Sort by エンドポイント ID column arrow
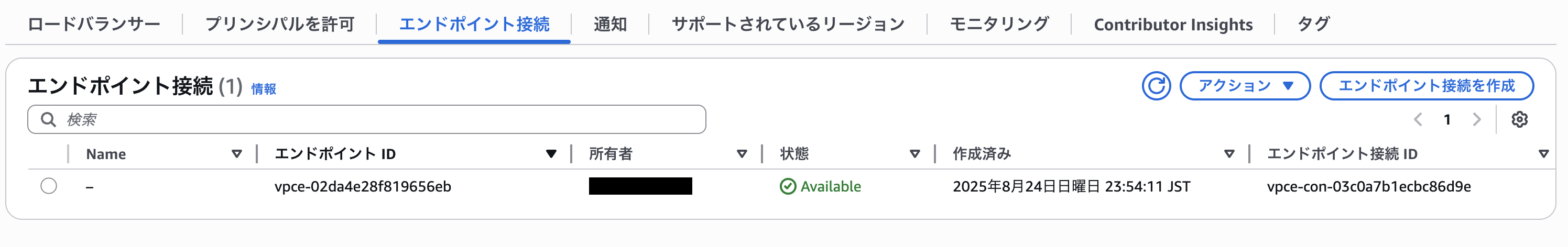The image size is (1568, 247). click(551, 154)
